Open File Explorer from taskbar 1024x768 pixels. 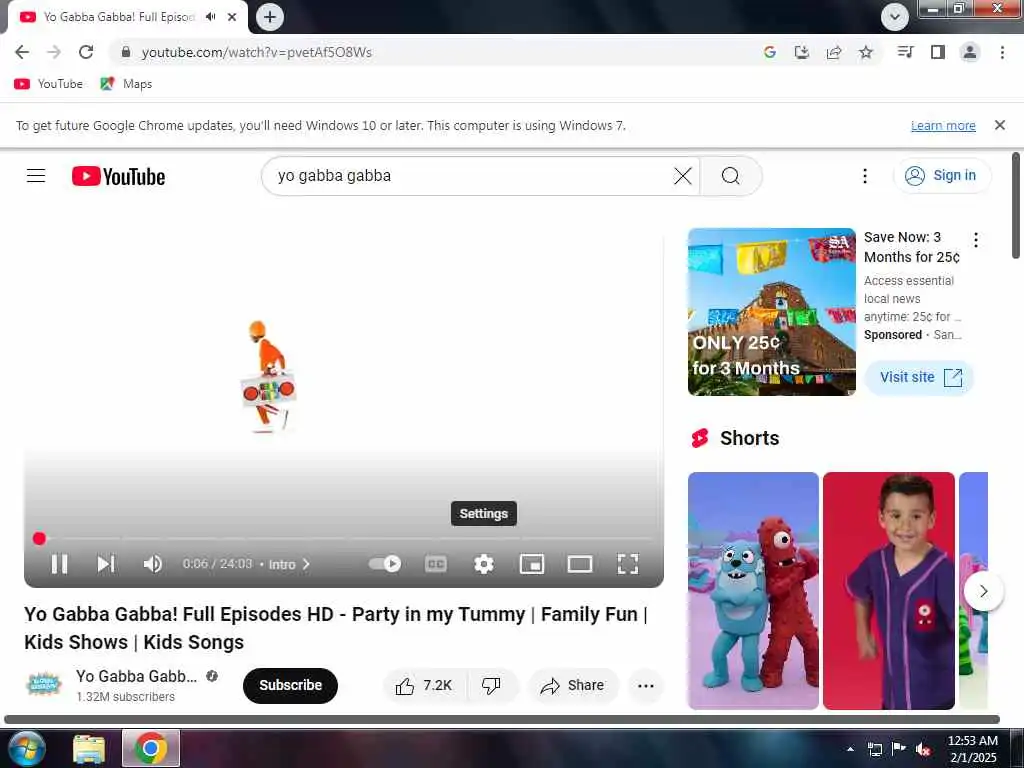pos(89,749)
